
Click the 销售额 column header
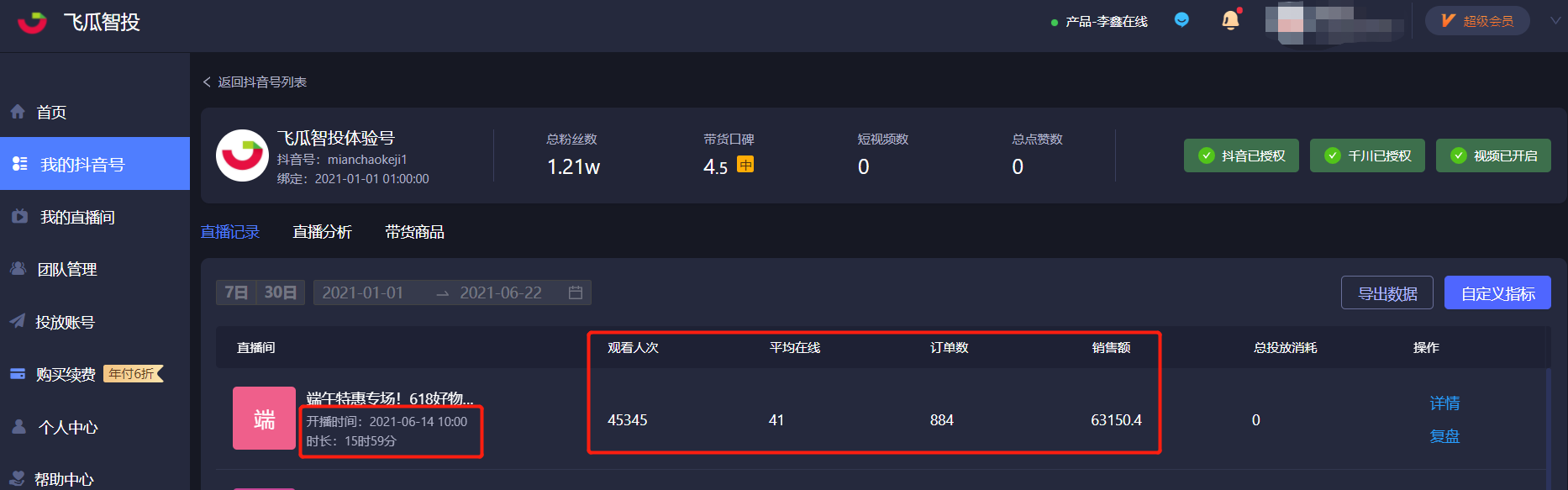(x=1111, y=347)
